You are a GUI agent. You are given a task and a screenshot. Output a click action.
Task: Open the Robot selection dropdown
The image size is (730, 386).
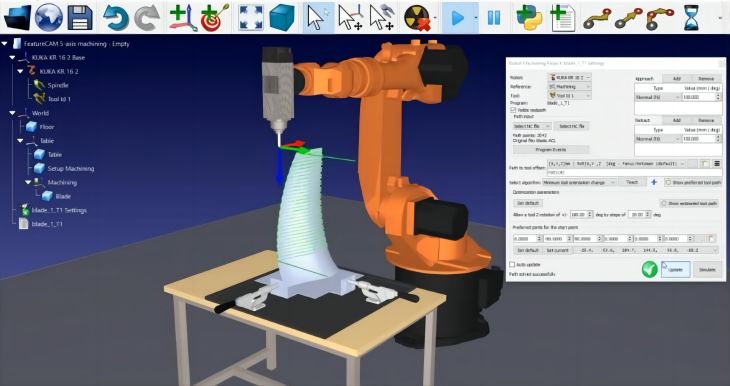(x=569, y=77)
